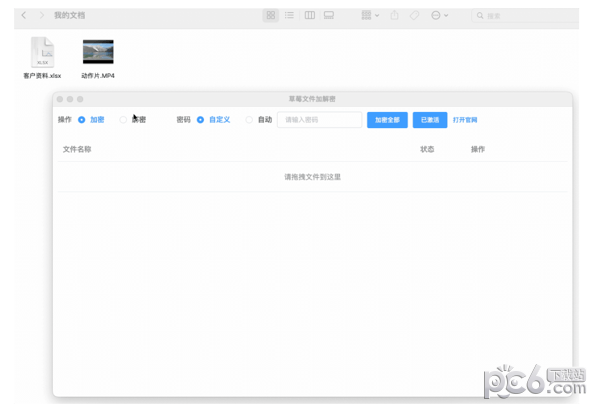Choose the 自动 password option
Image resolution: width=599 pixels, height=411 pixels.
click(249, 120)
